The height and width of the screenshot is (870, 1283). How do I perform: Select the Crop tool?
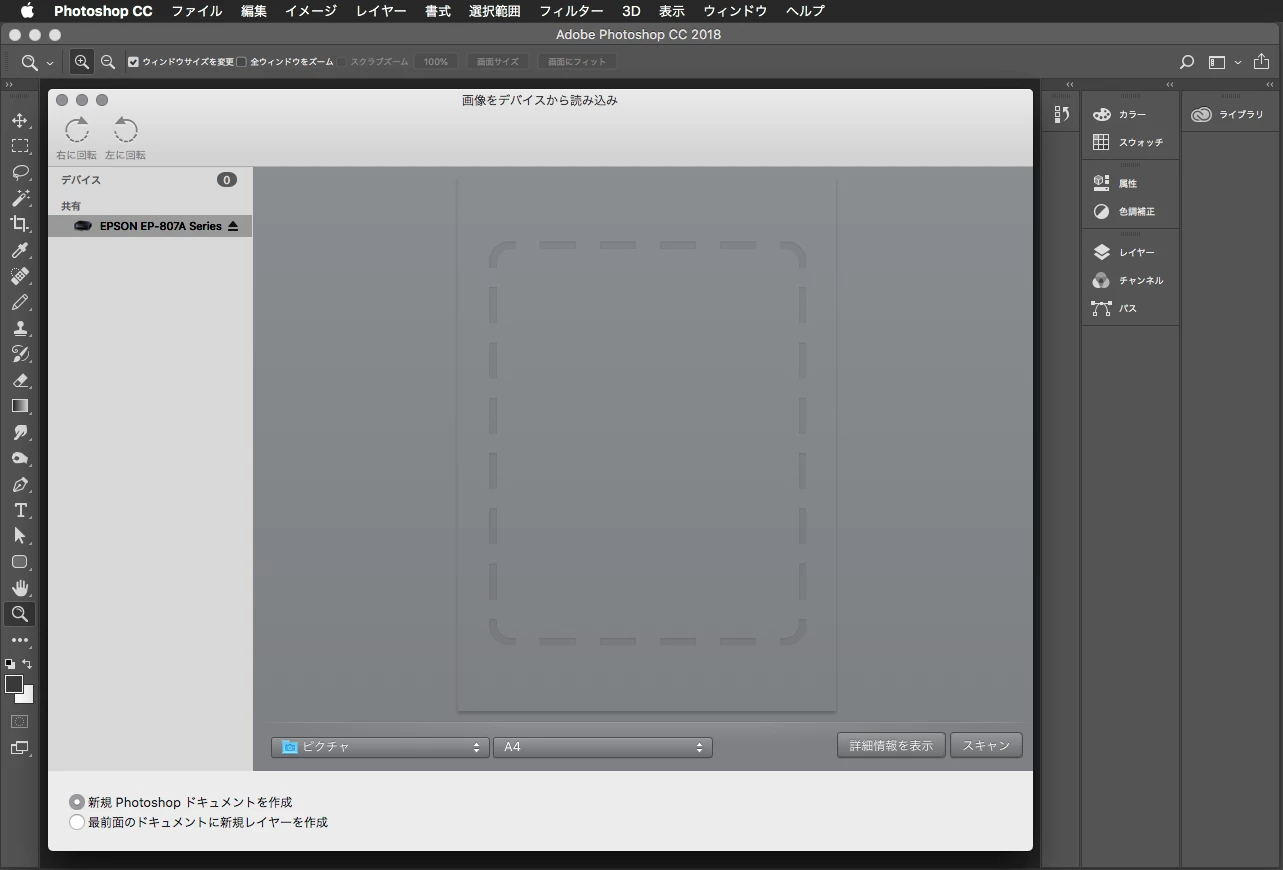tap(20, 224)
